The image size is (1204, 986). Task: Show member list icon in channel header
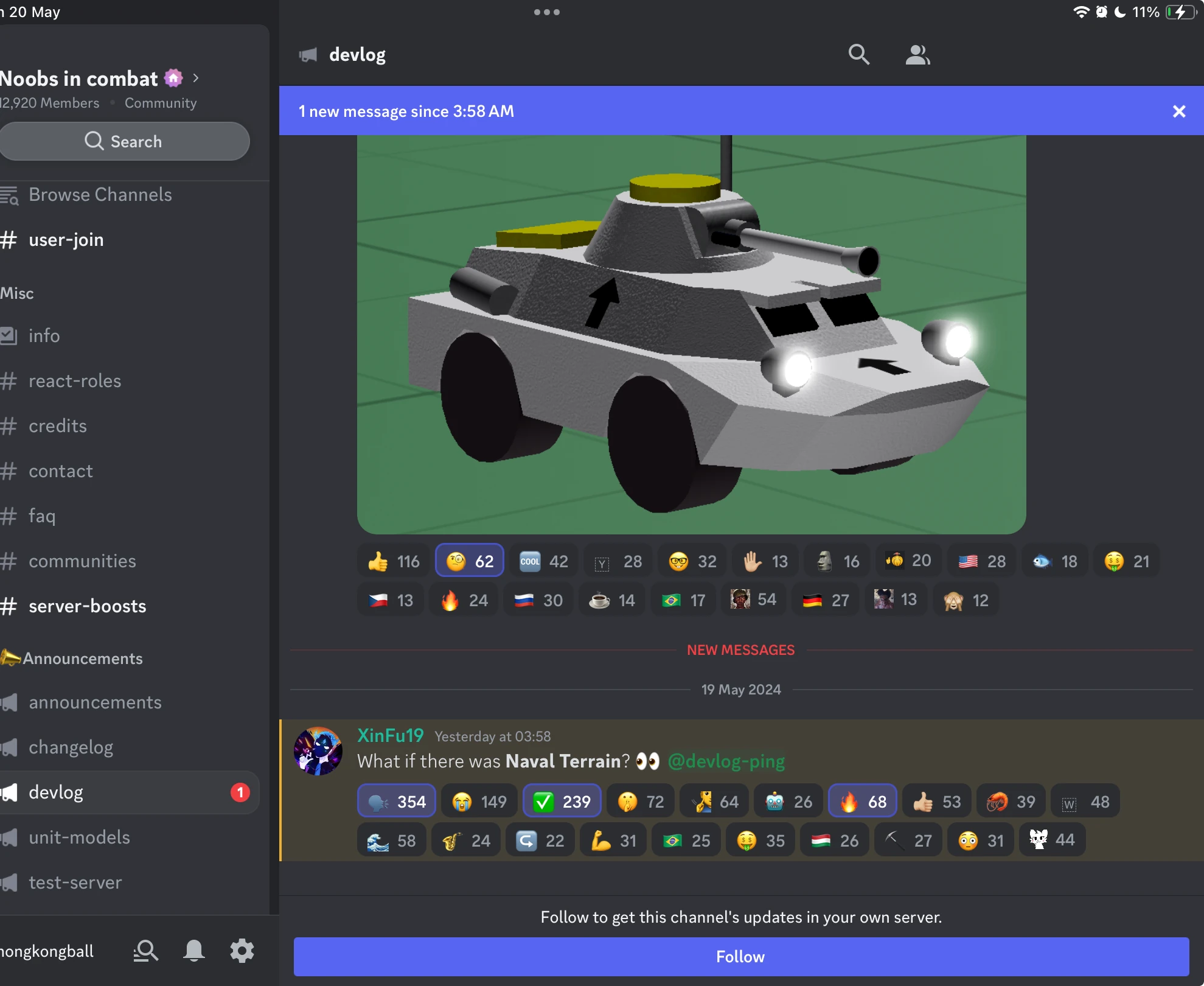(917, 55)
